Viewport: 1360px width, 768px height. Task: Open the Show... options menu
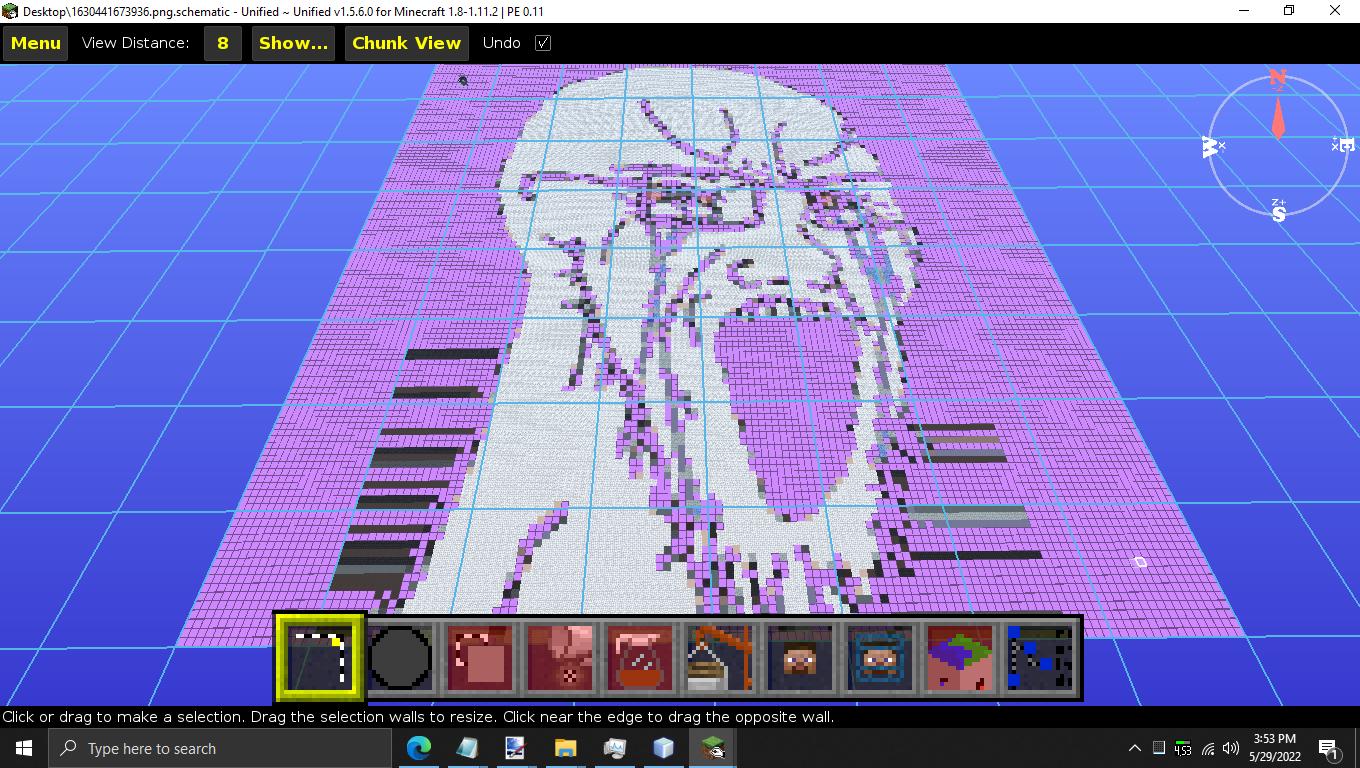tap(293, 43)
